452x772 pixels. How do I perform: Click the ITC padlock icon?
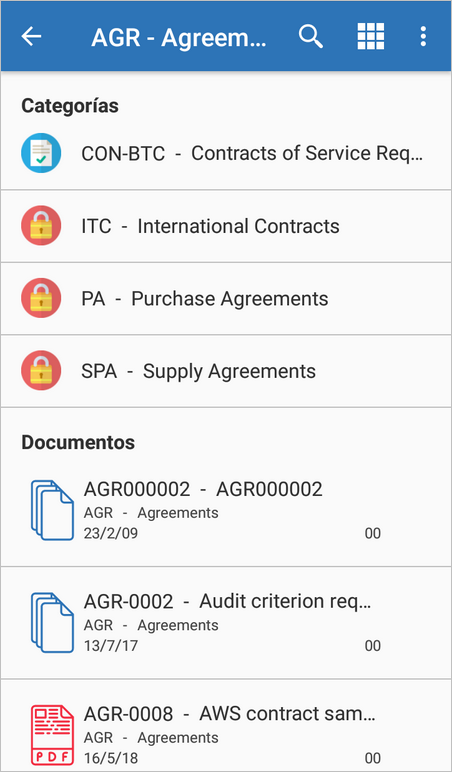click(41, 225)
